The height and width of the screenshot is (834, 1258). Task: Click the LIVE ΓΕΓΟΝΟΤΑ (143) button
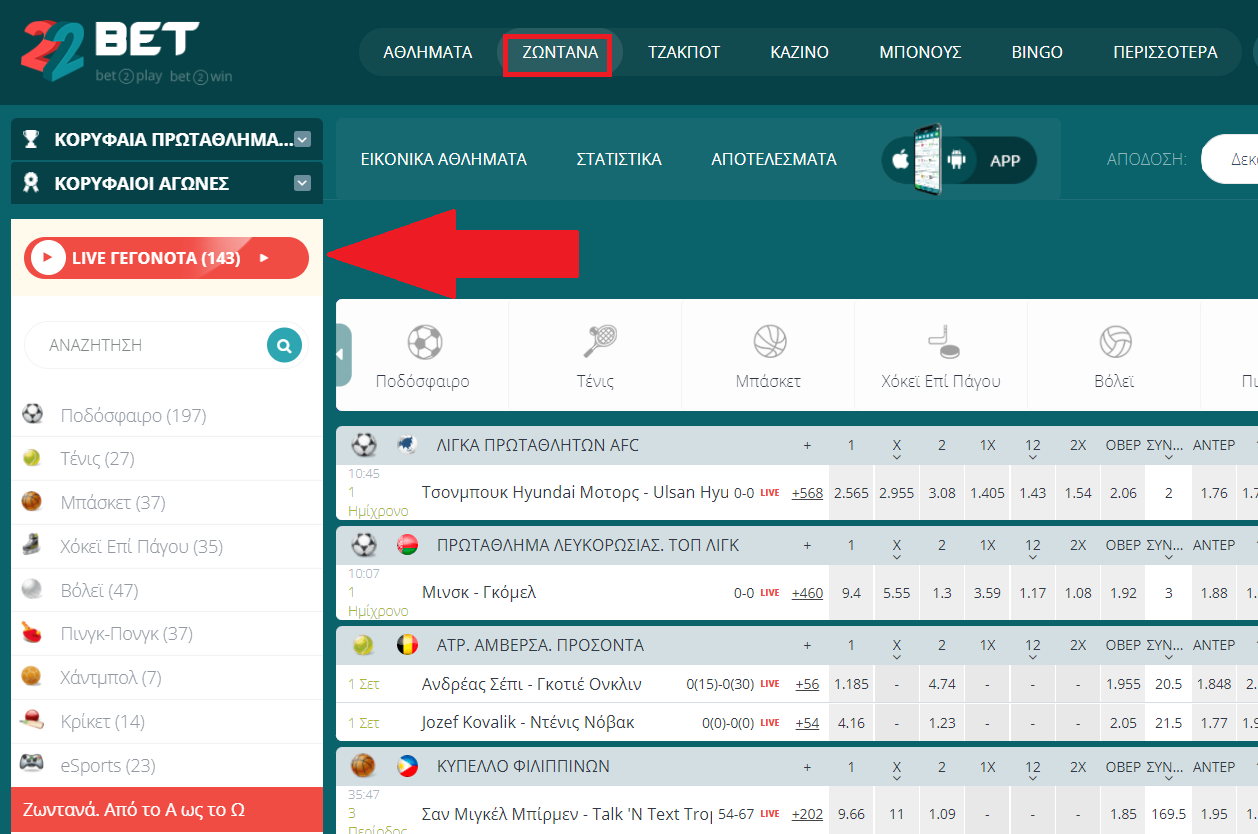pos(167,258)
